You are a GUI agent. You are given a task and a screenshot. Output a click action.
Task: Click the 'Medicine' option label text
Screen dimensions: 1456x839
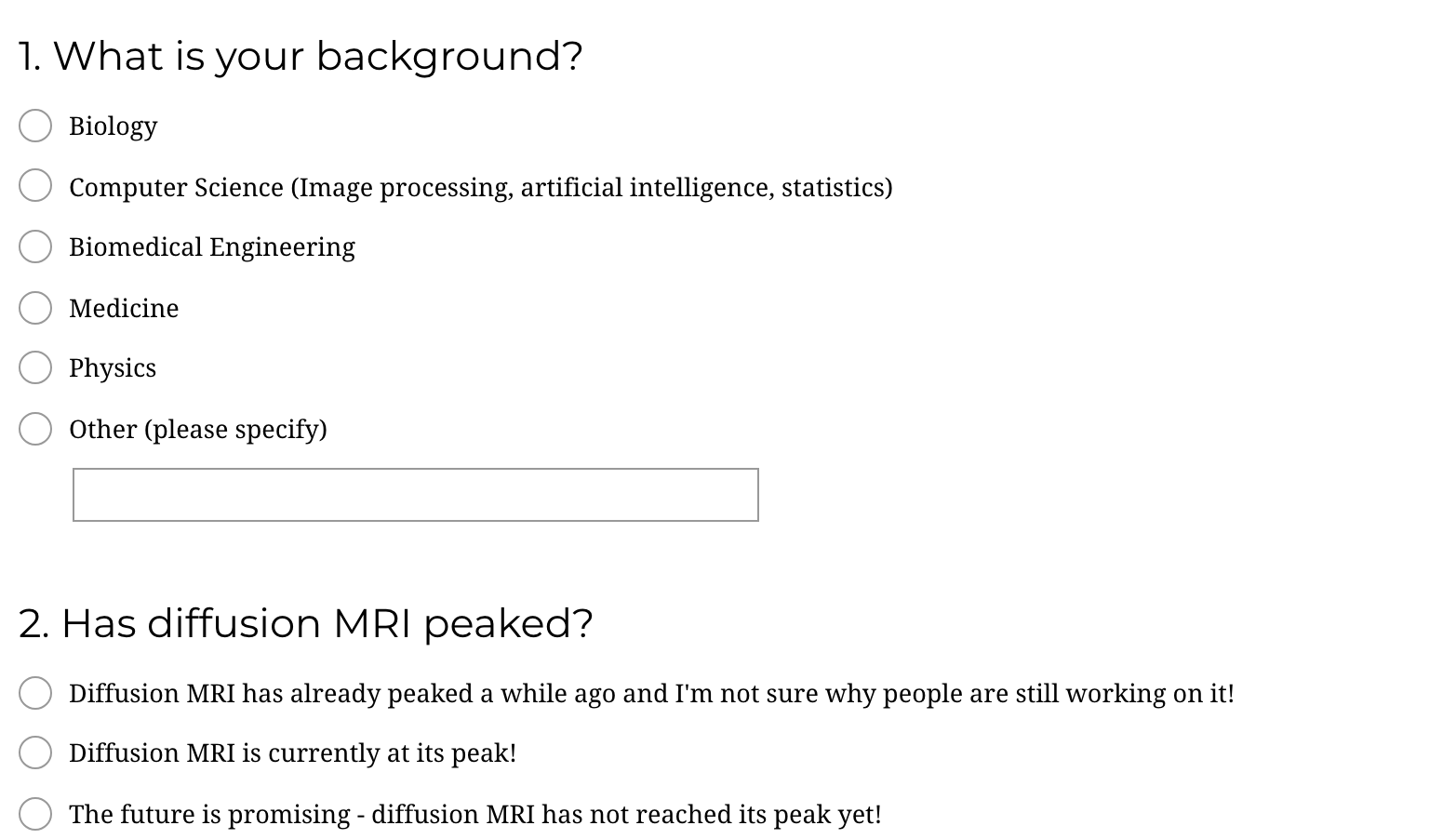[124, 309]
